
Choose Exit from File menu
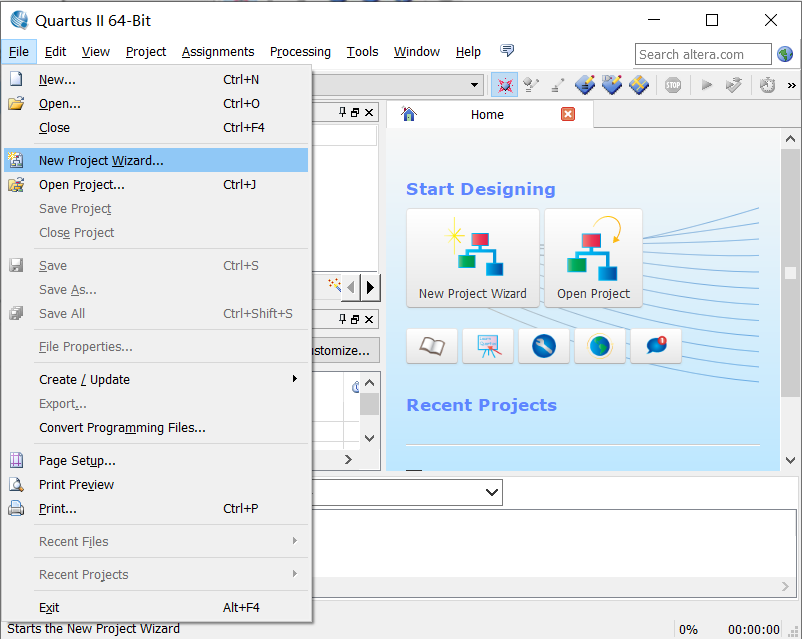[x=156, y=607]
